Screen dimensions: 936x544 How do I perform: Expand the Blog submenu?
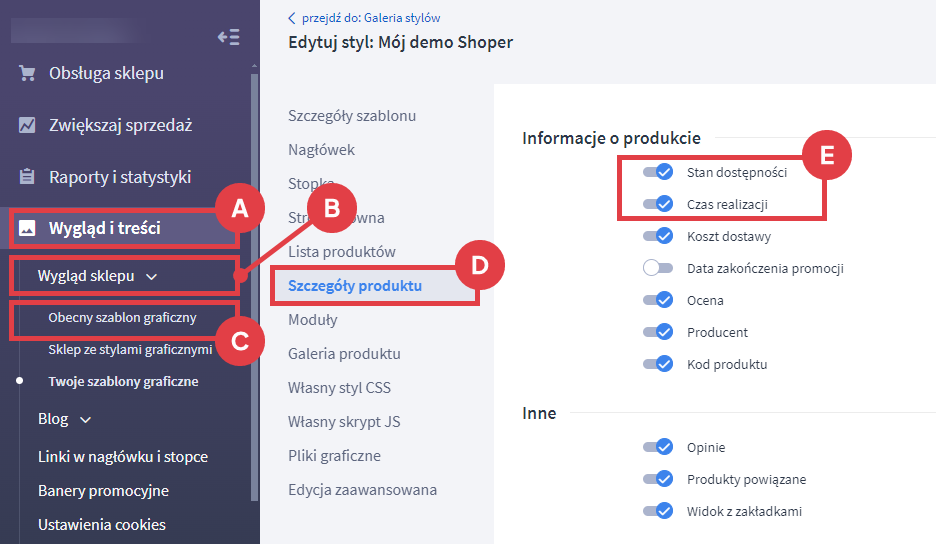85,420
